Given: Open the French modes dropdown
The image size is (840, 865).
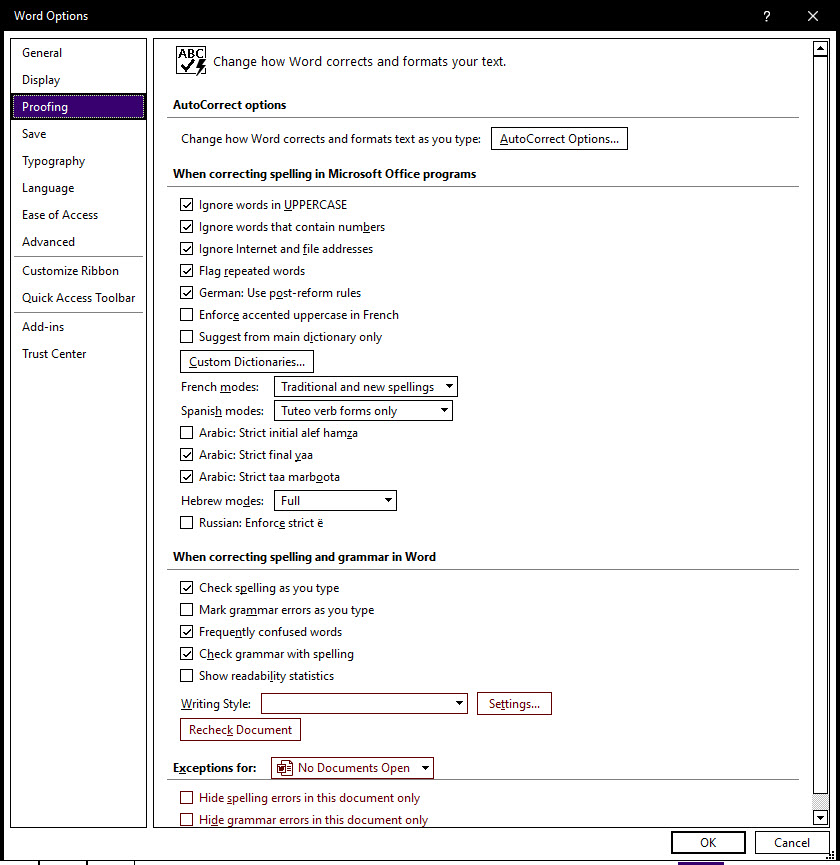Looking at the screenshot, I should [x=366, y=387].
